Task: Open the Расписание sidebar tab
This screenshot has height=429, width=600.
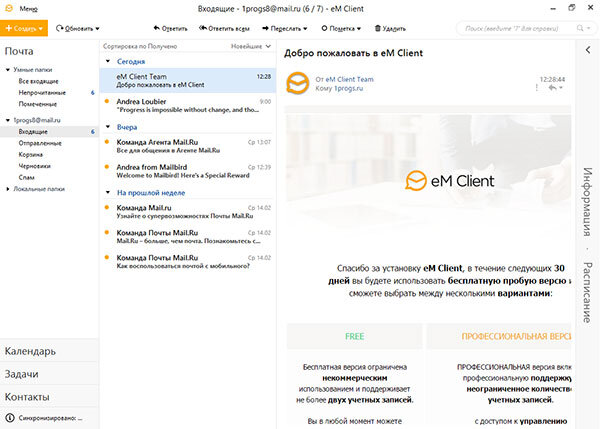Action: click(587, 292)
